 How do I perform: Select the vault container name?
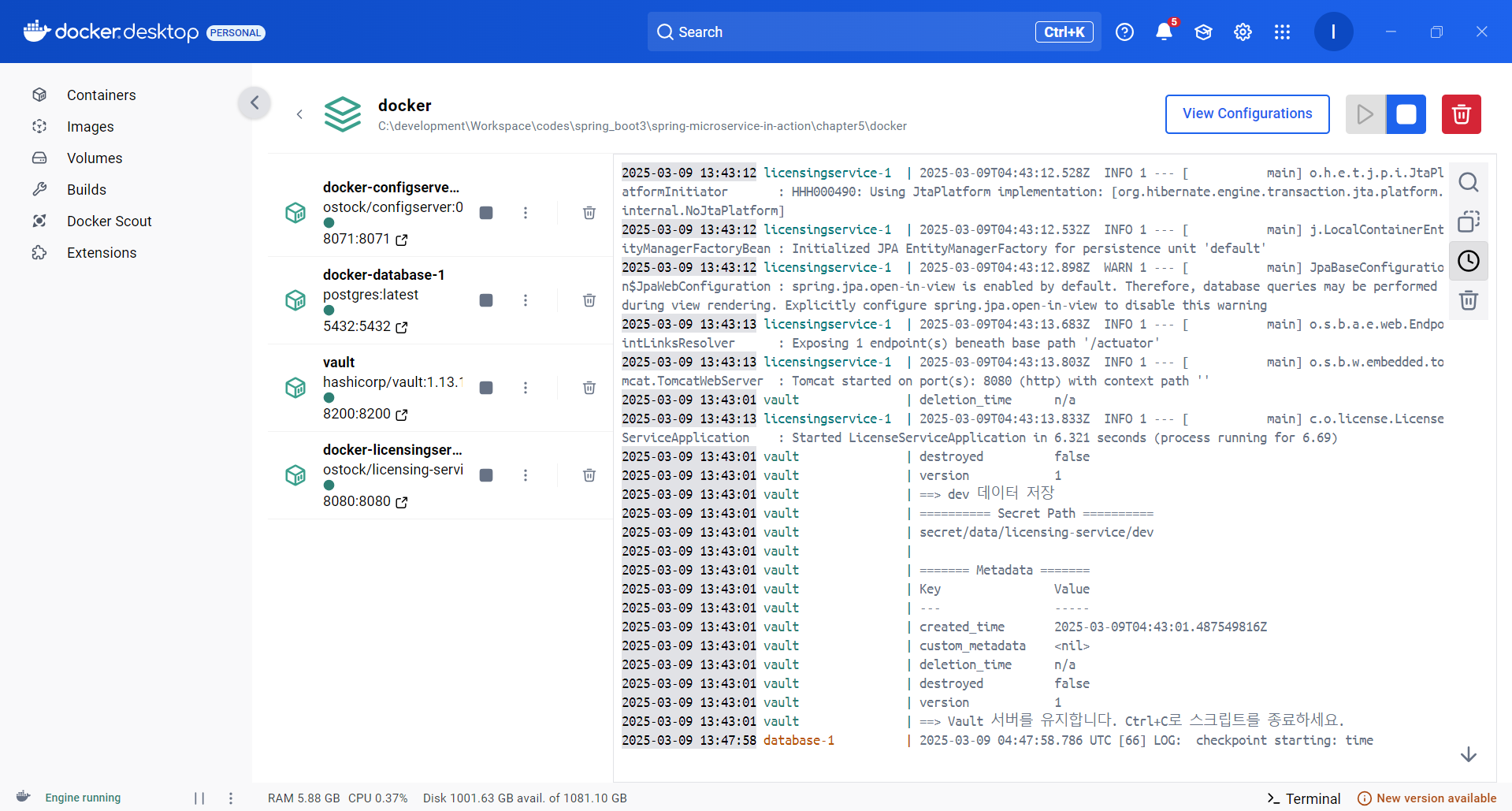[339, 363]
